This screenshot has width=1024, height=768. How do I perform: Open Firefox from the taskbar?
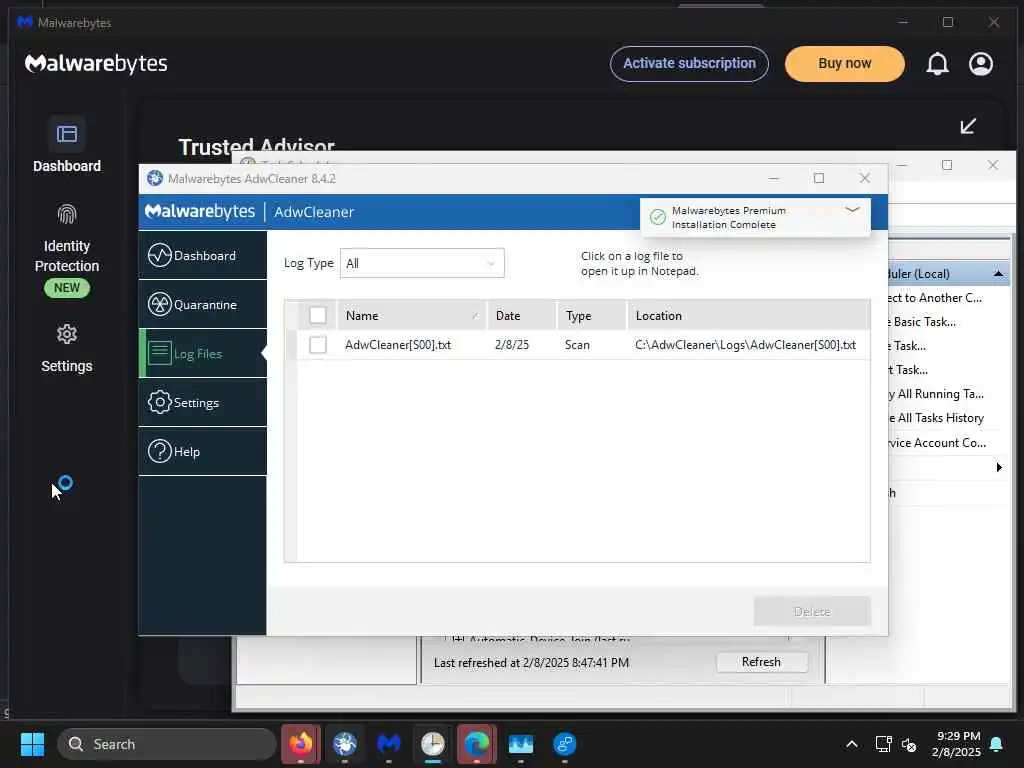click(x=300, y=743)
